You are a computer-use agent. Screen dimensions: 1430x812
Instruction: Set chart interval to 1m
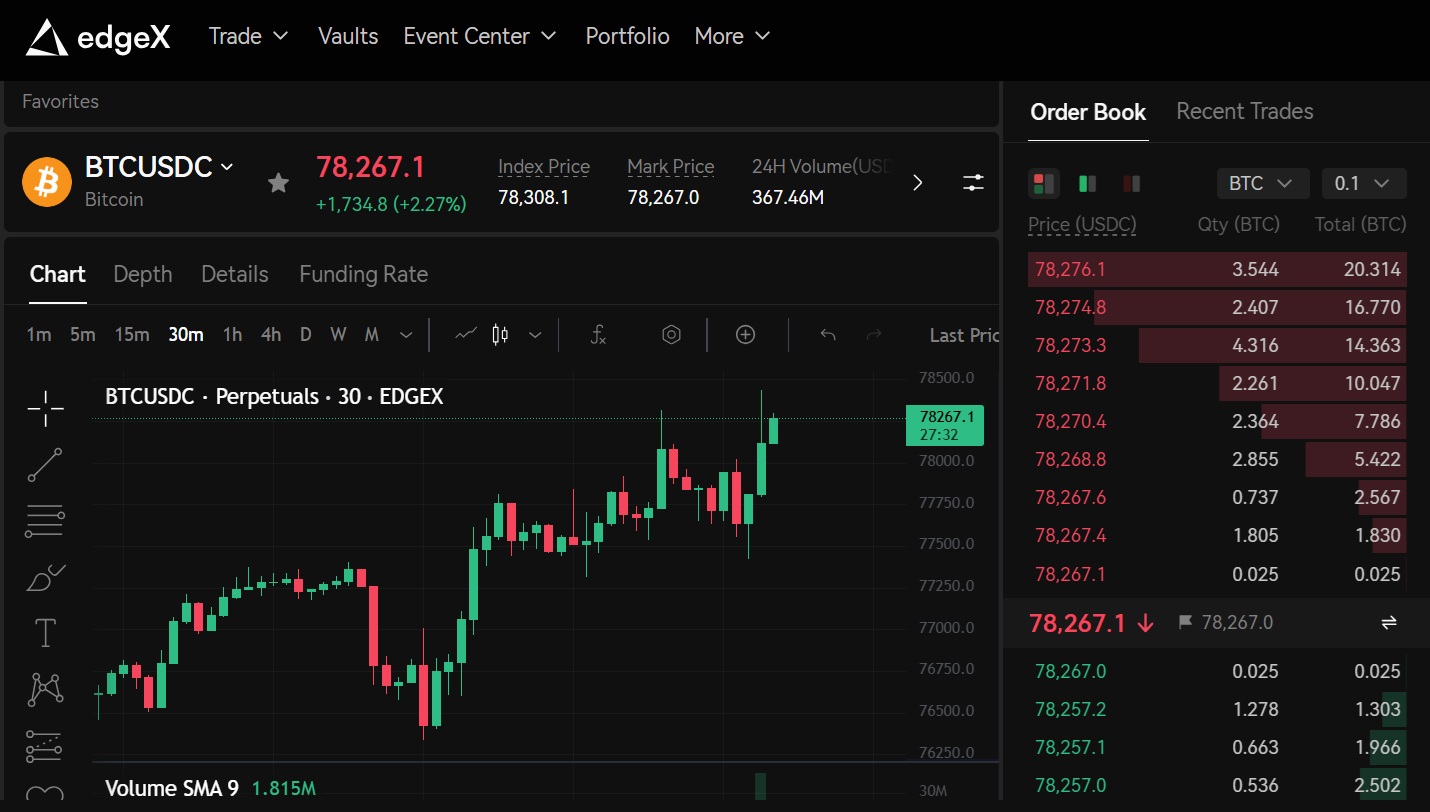click(x=39, y=335)
